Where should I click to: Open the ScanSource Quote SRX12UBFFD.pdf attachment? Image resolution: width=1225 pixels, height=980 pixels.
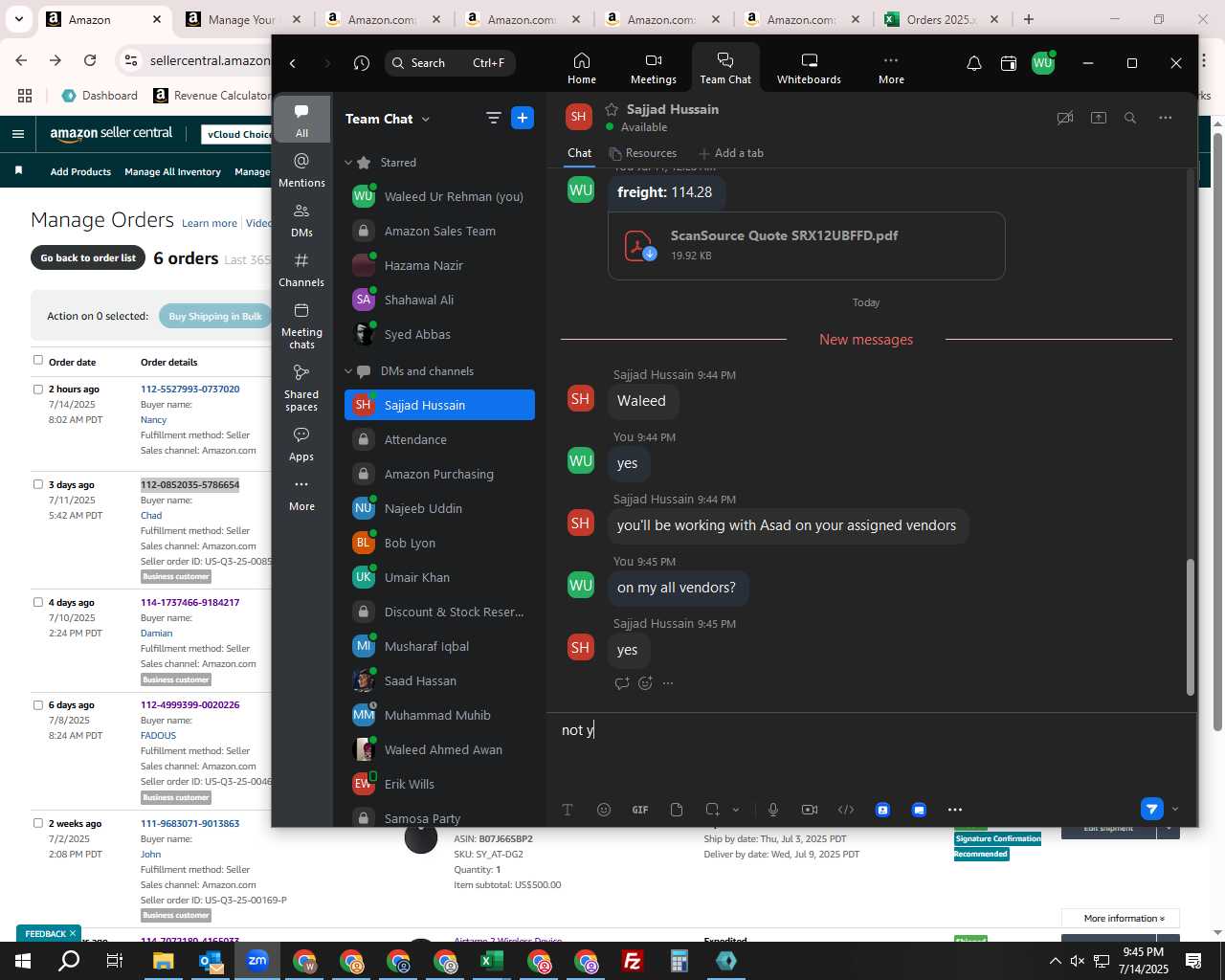point(806,246)
